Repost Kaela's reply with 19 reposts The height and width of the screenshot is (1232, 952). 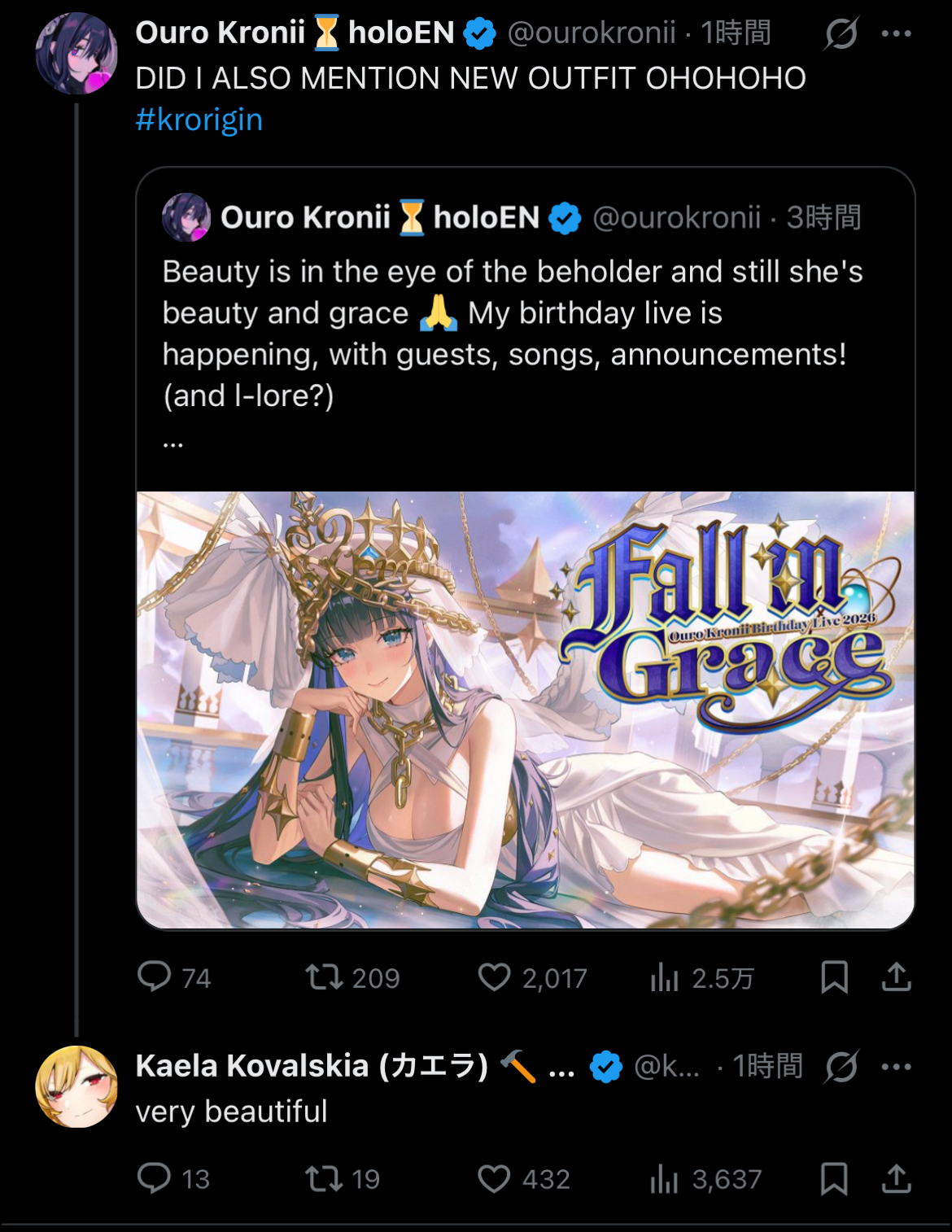(324, 1178)
